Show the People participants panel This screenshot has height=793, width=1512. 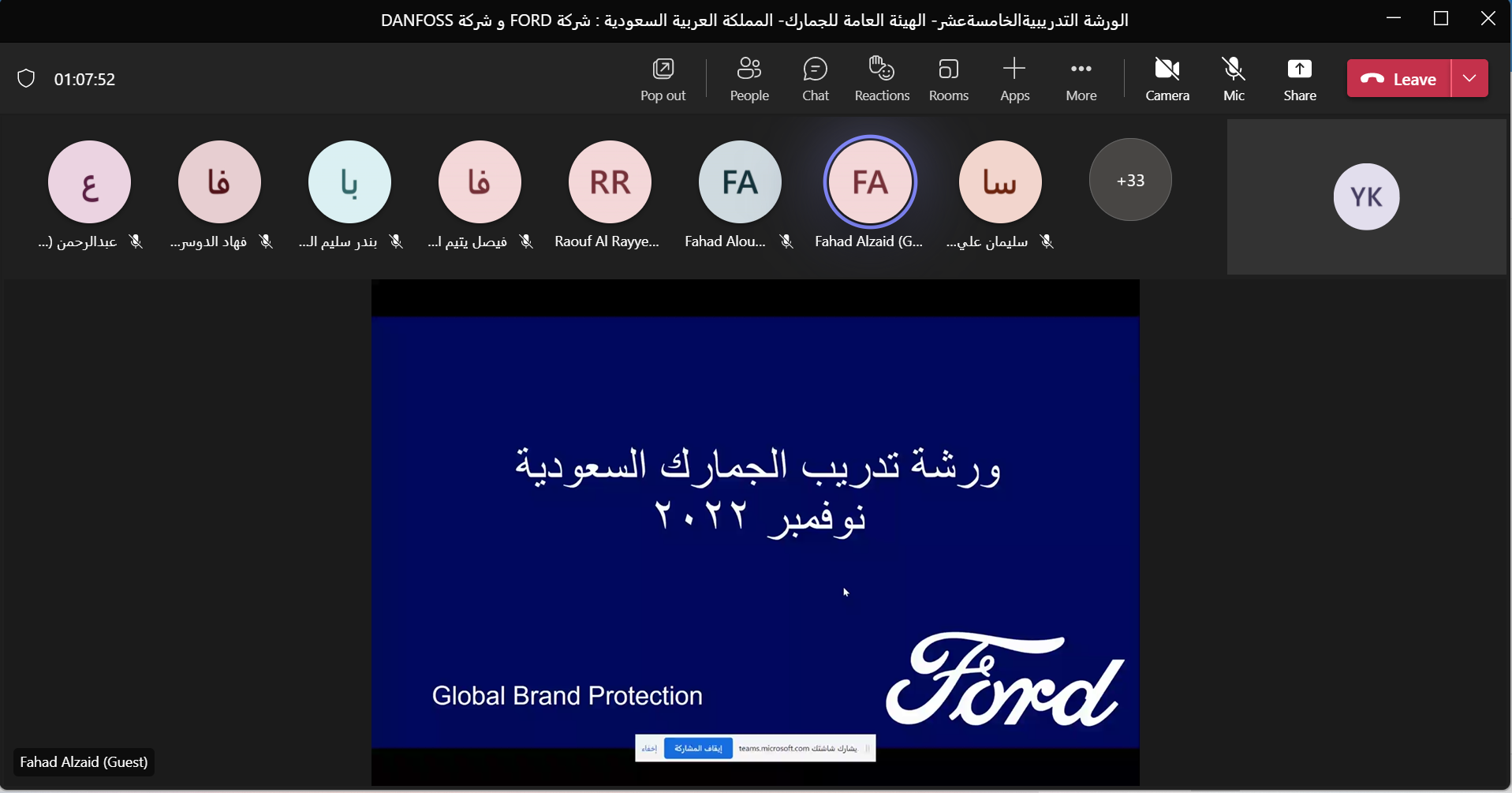[749, 79]
